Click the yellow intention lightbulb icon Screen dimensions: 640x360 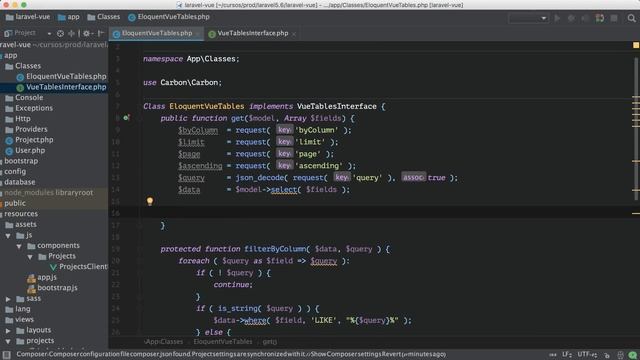150,201
